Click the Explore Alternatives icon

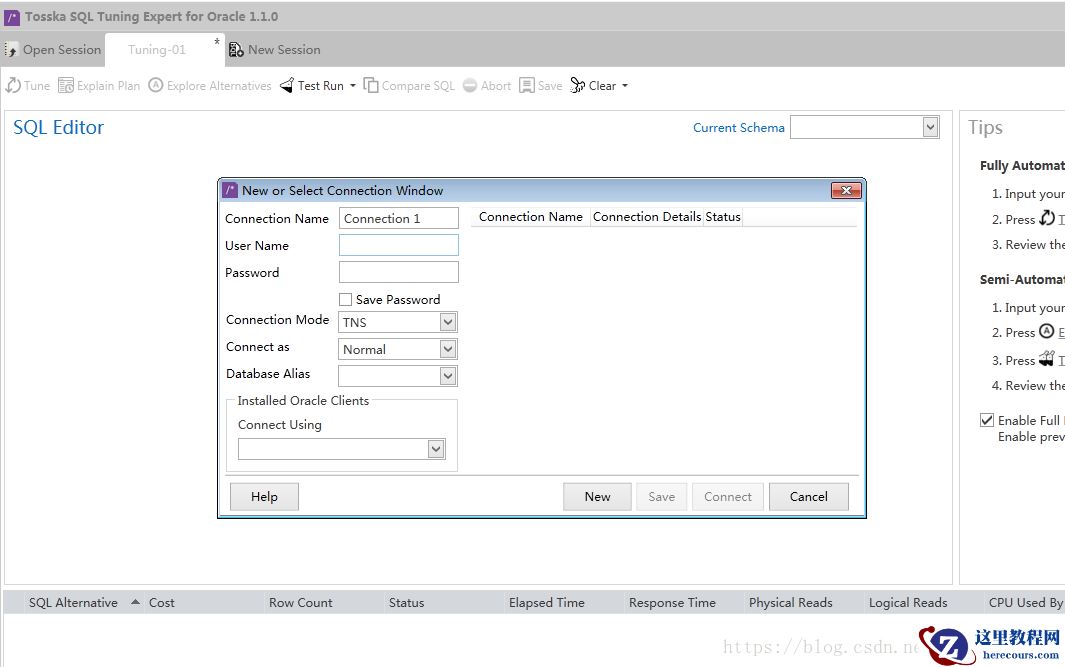point(156,86)
